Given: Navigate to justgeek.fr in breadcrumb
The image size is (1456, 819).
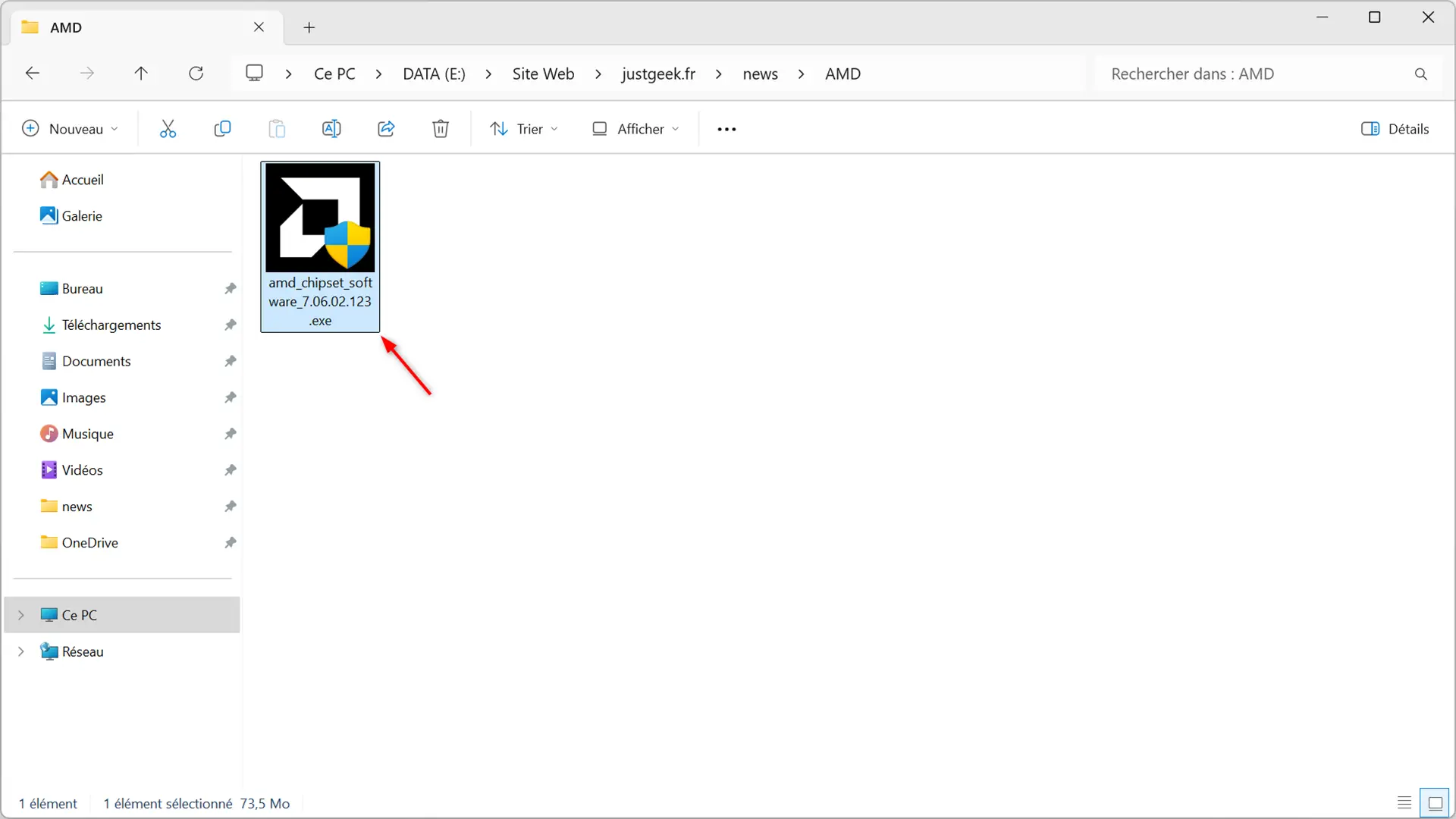Looking at the screenshot, I should pos(658,74).
